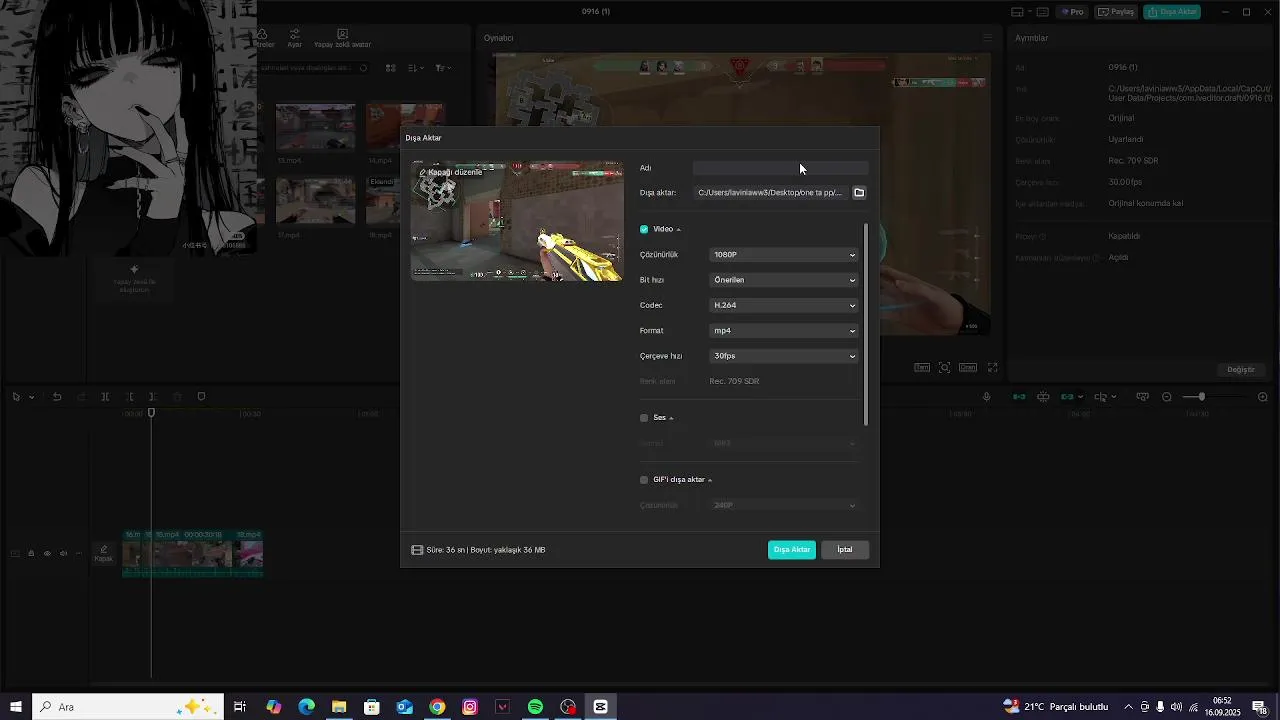Open the Bit hızı Önerilen dropdown
1280x720 pixels.
point(784,280)
